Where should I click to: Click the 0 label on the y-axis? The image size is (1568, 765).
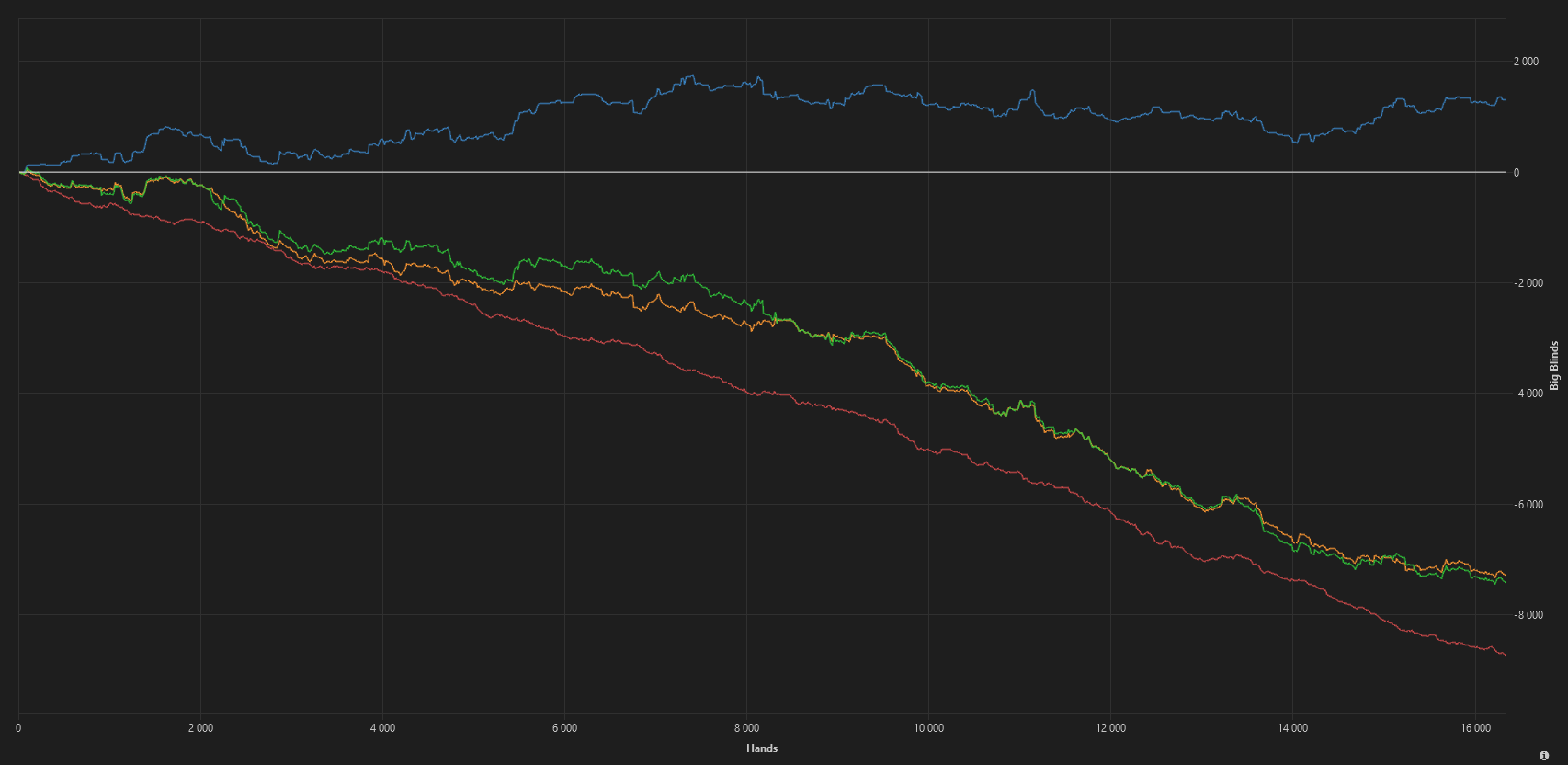click(1517, 173)
